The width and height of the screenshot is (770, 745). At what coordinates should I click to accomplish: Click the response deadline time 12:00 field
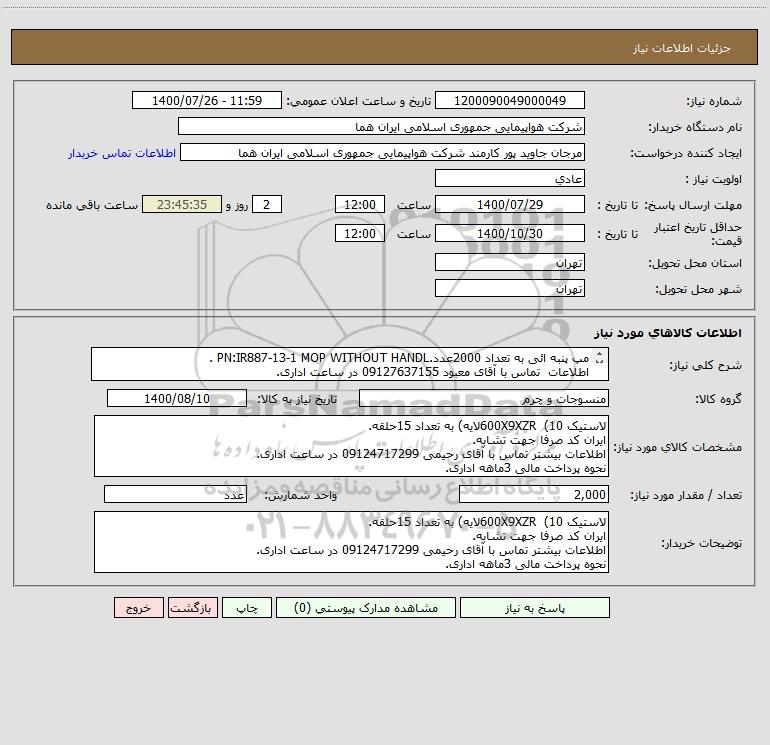click(x=359, y=204)
